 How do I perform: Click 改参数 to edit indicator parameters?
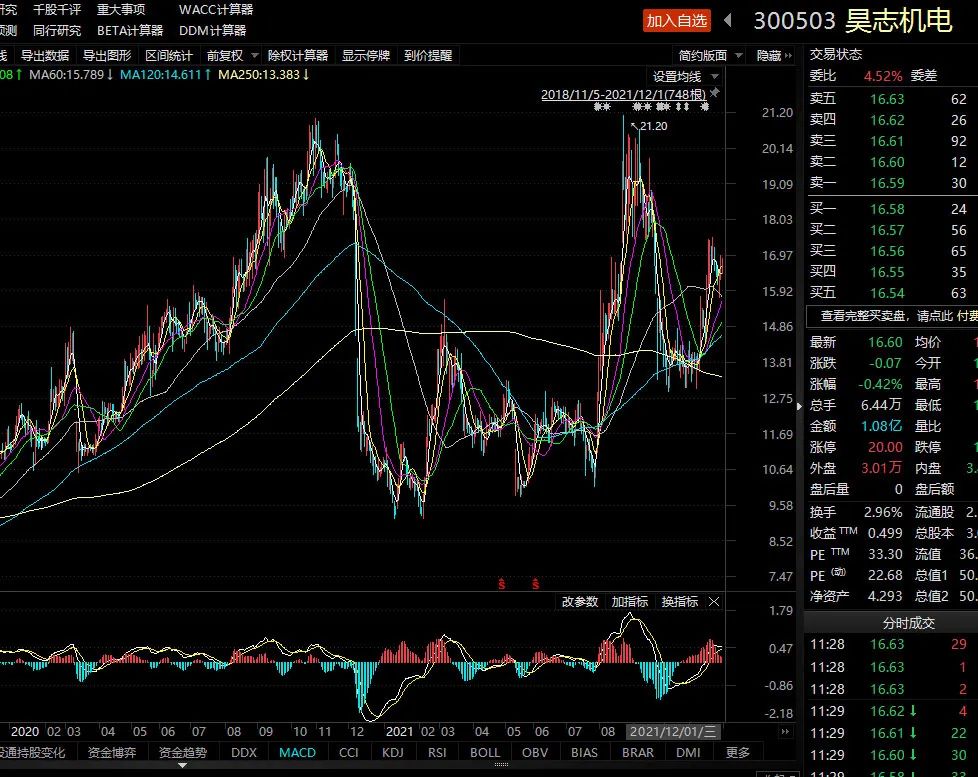580,602
